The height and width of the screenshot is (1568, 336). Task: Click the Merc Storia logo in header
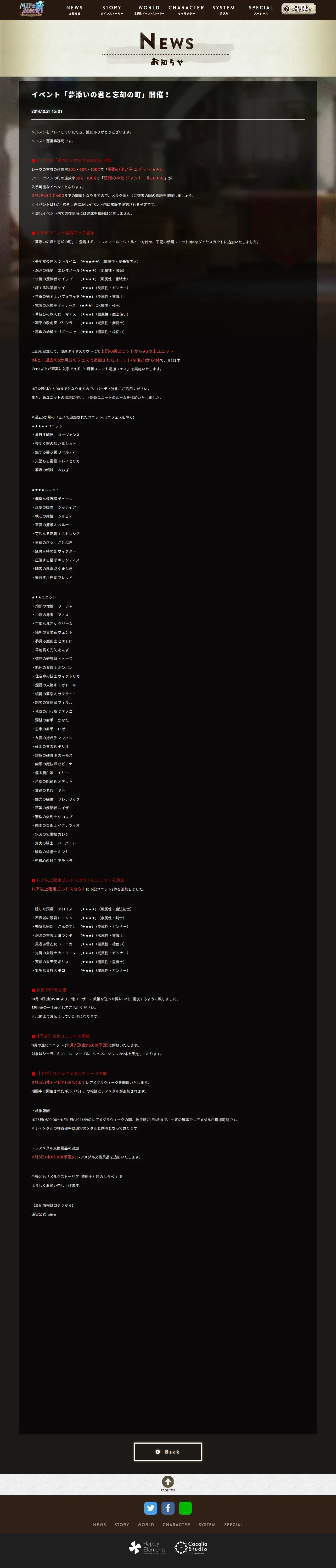tap(32, 9)
